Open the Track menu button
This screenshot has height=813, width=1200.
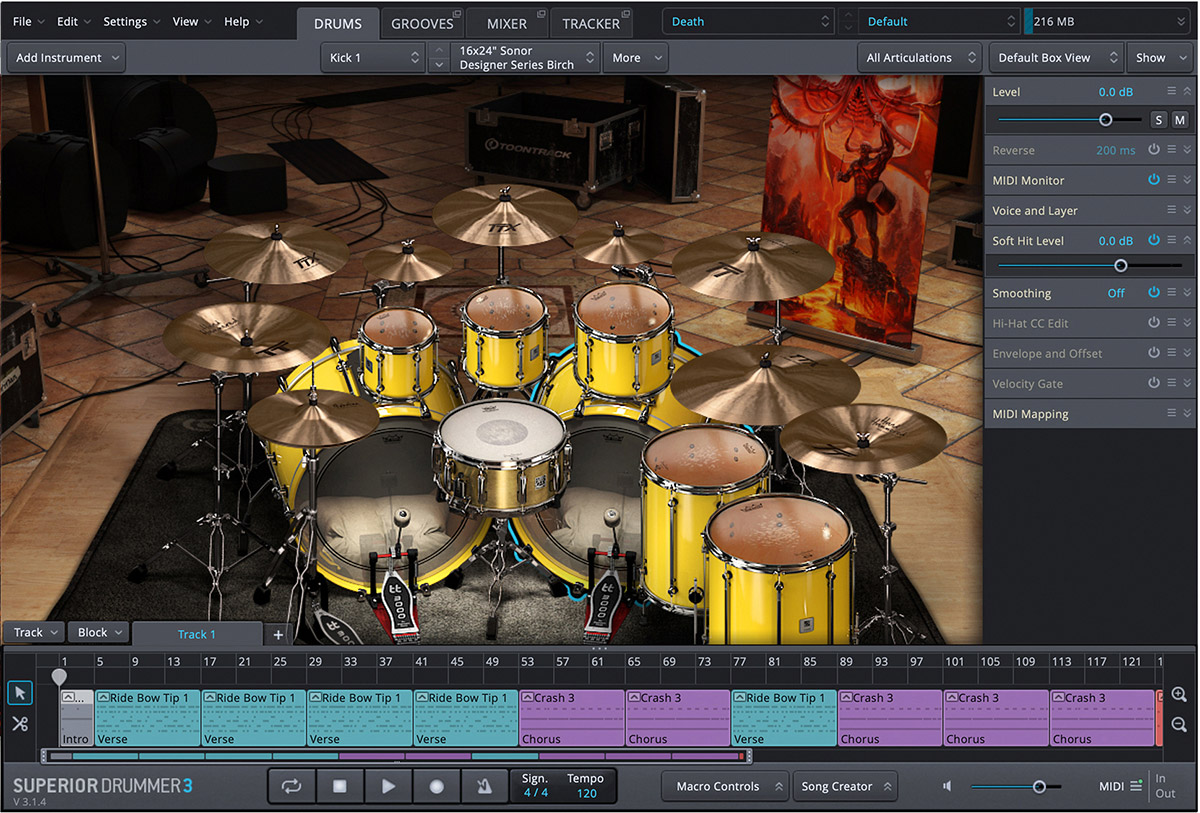point(34,632)
